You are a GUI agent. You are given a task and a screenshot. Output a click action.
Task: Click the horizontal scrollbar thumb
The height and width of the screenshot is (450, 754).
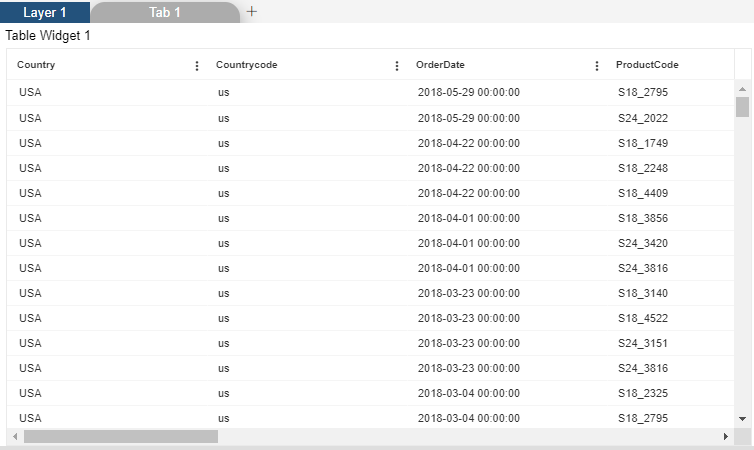(x=121, y=437)
